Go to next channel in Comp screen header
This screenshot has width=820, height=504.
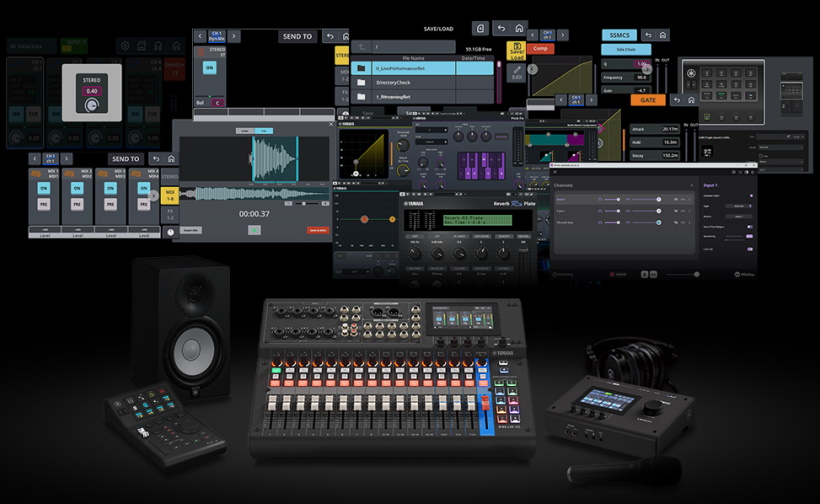[563, 35]
